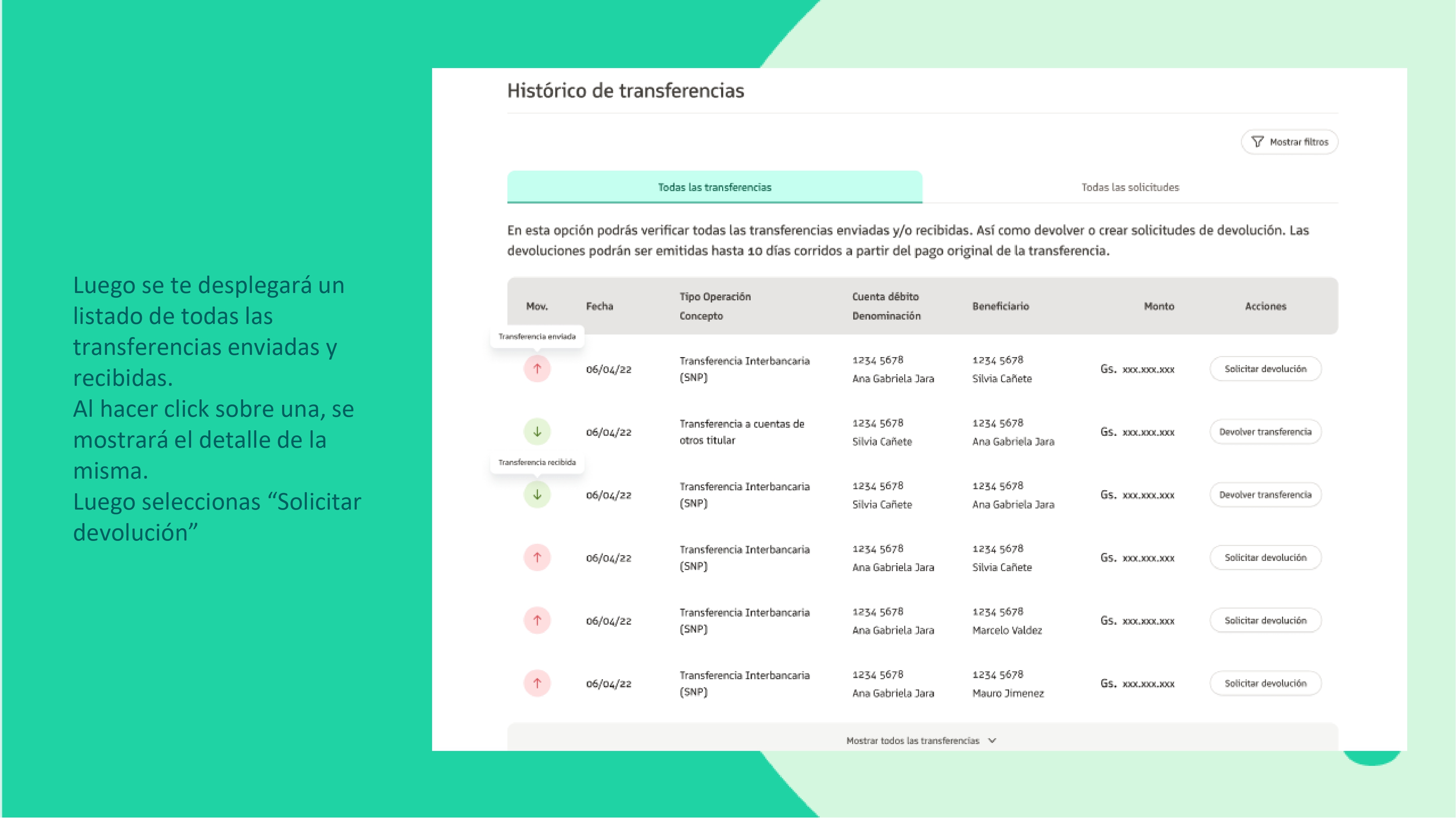Viewport: 1456px width, 819px height.
Task: Click the 'Acciones' column header
Action: (1266, 306)
